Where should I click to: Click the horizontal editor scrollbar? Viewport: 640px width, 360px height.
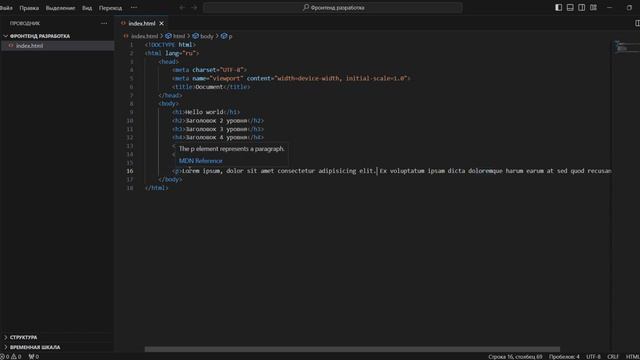tap(352, 349)
